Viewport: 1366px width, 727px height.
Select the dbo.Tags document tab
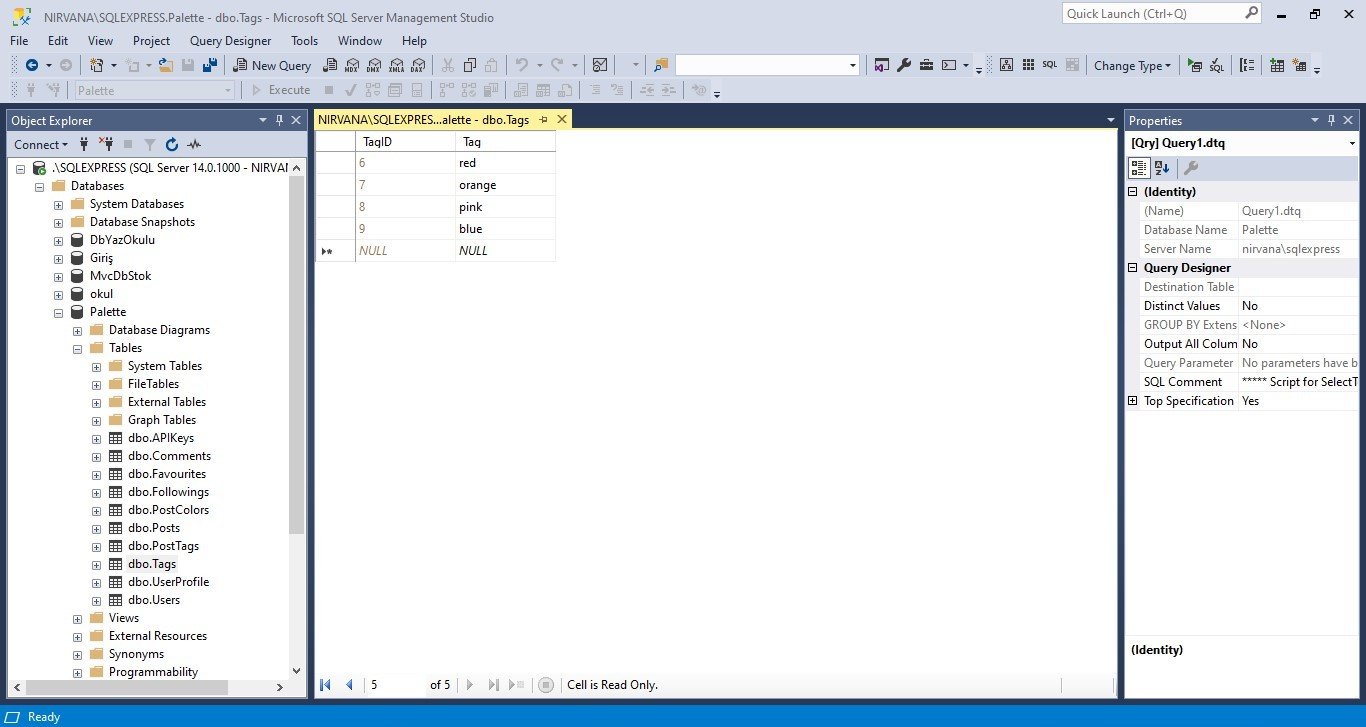click(x=424, y=120)
